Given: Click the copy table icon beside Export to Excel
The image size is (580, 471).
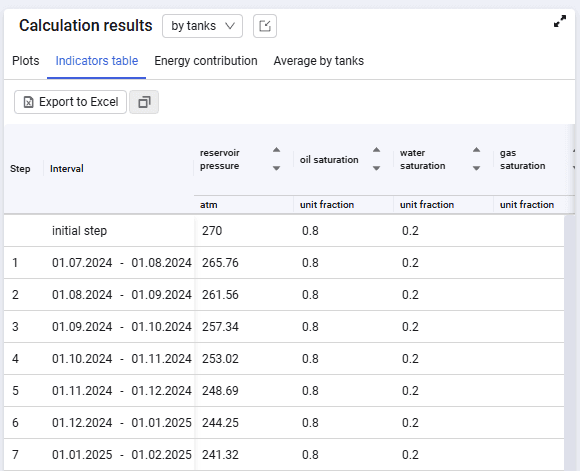Looking at the screenshot, I should coord(144,102).
